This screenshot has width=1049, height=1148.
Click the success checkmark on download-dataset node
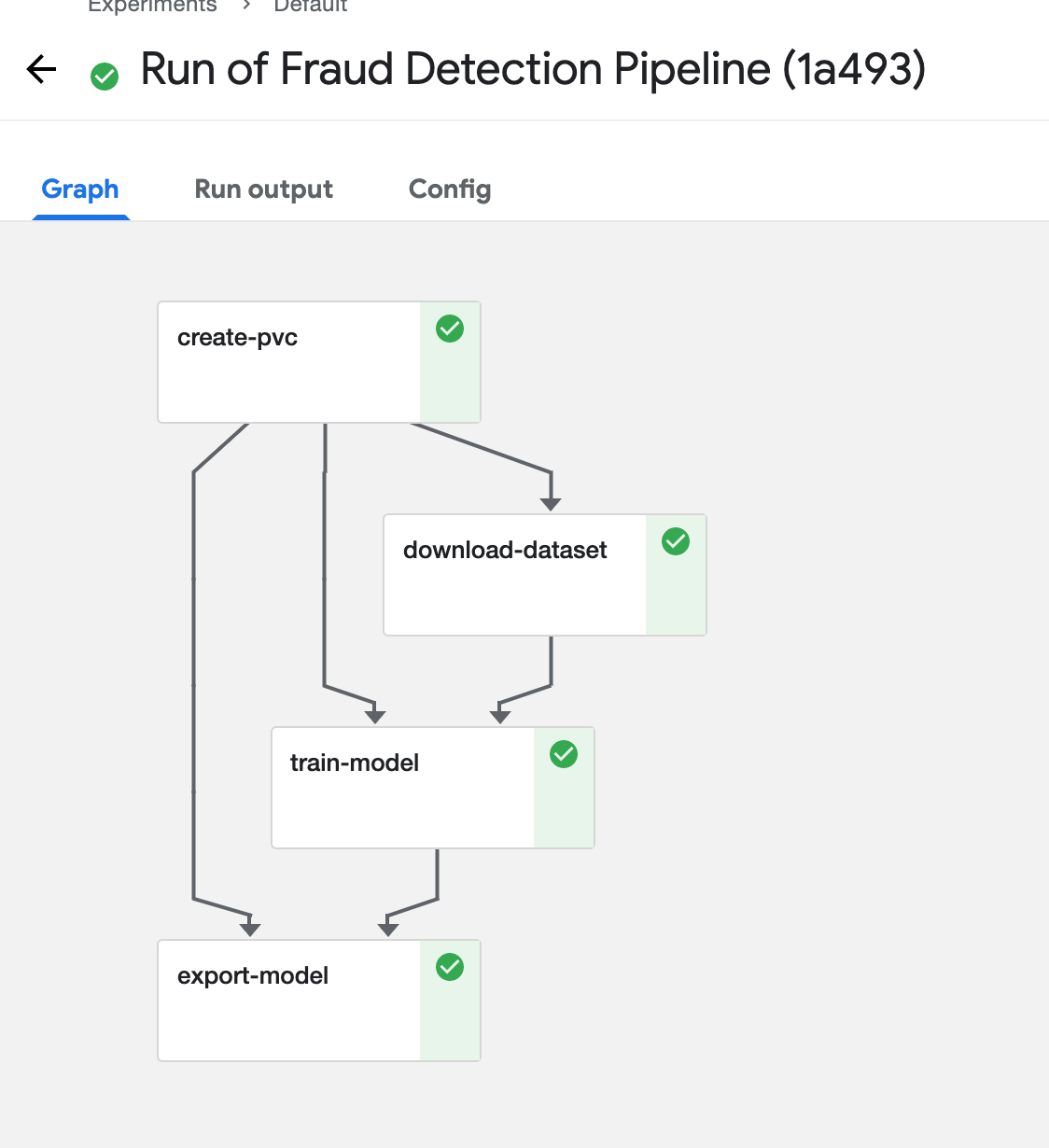[675, 541]
